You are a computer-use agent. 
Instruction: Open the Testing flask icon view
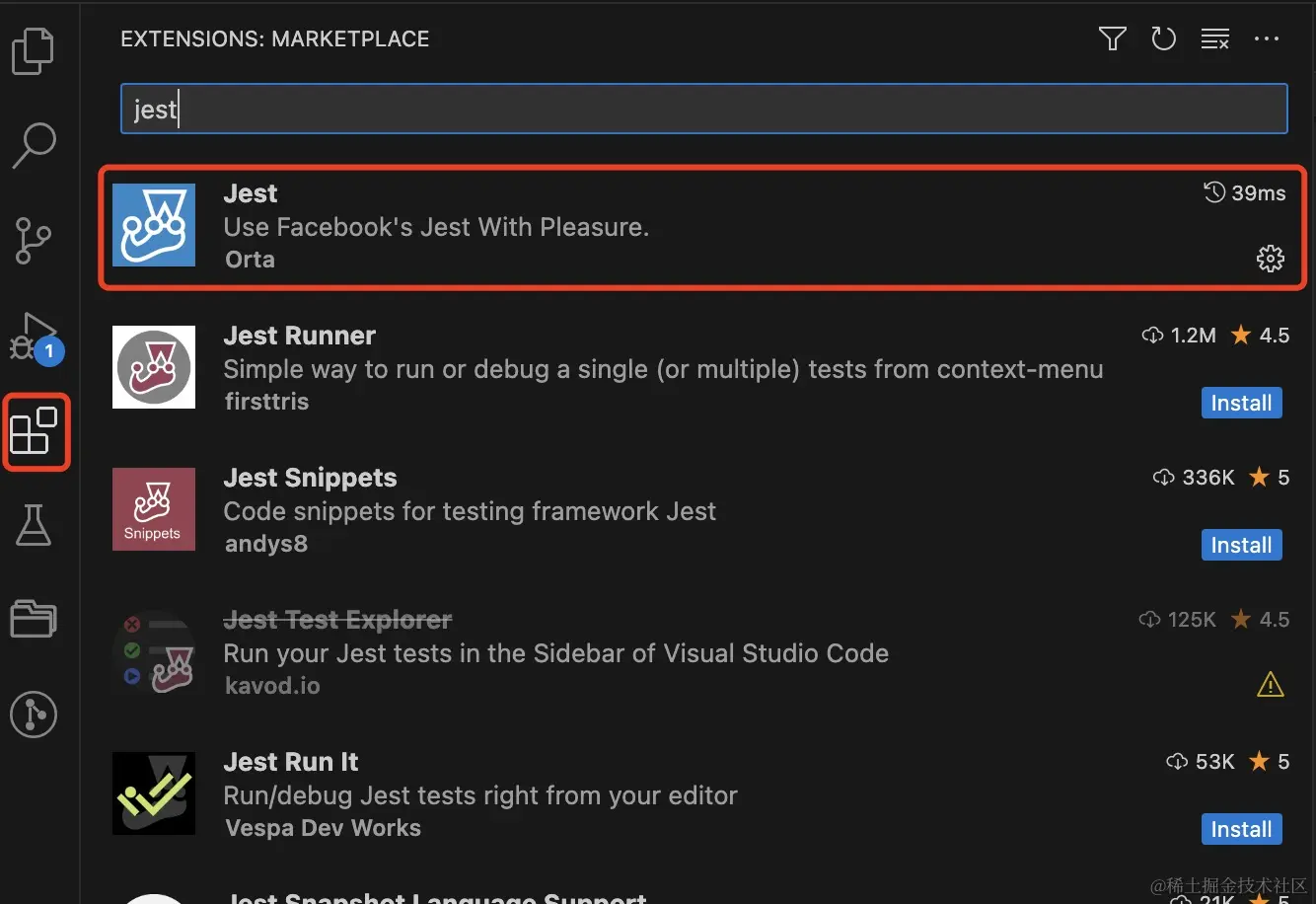click(34, 524)
